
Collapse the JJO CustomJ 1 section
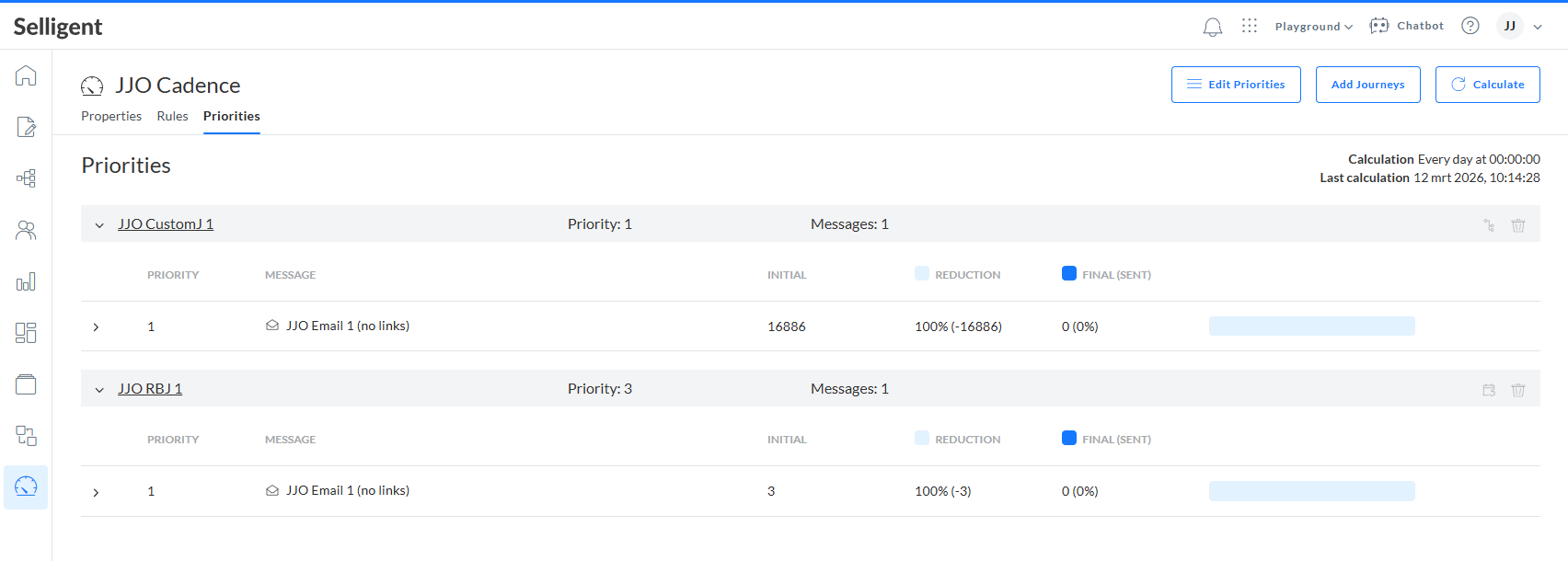point(99,225)
